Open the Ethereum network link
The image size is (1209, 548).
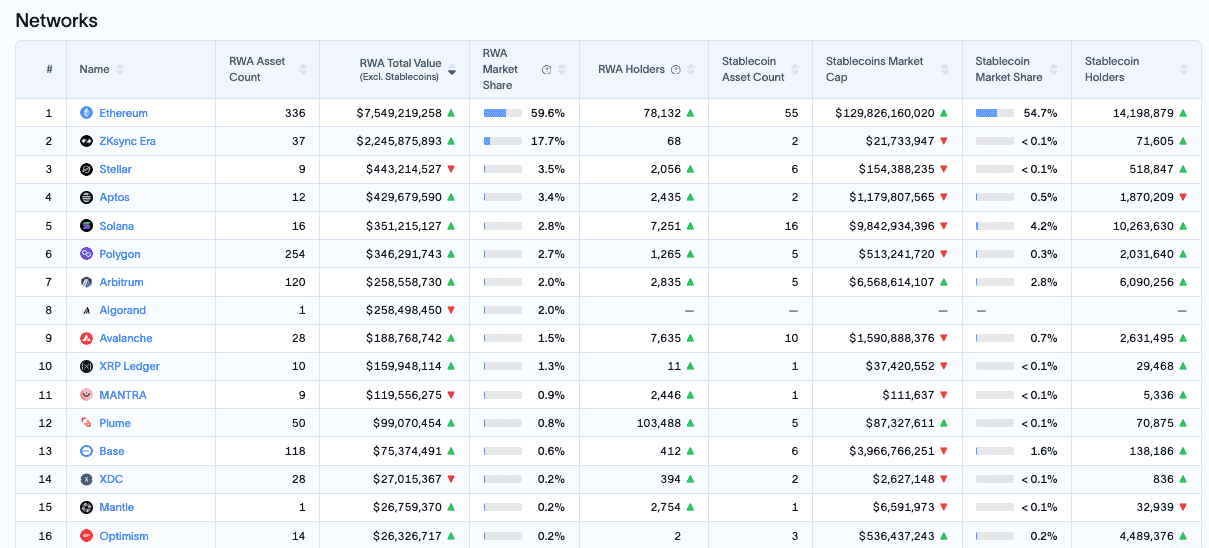coord(123,113)
